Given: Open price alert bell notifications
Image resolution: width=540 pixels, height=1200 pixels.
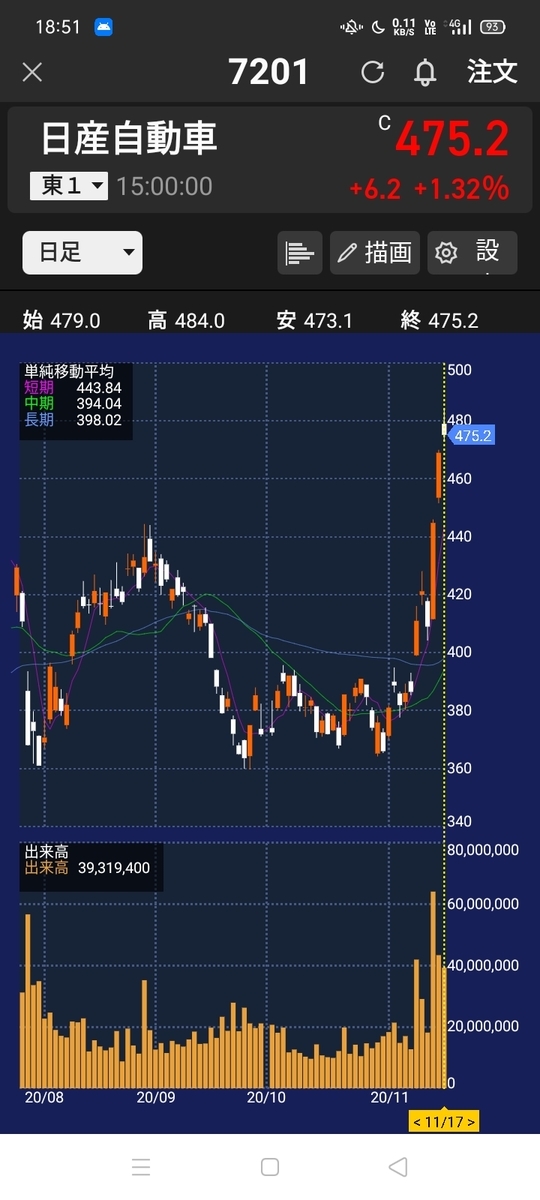Looking at the screenshot, I should coord(426,72).
